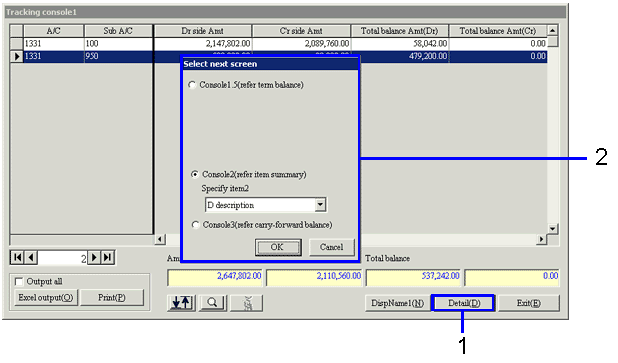Screen dimensions: 618x363
Task: Go to next record arrow
Action: coord(94,258)
